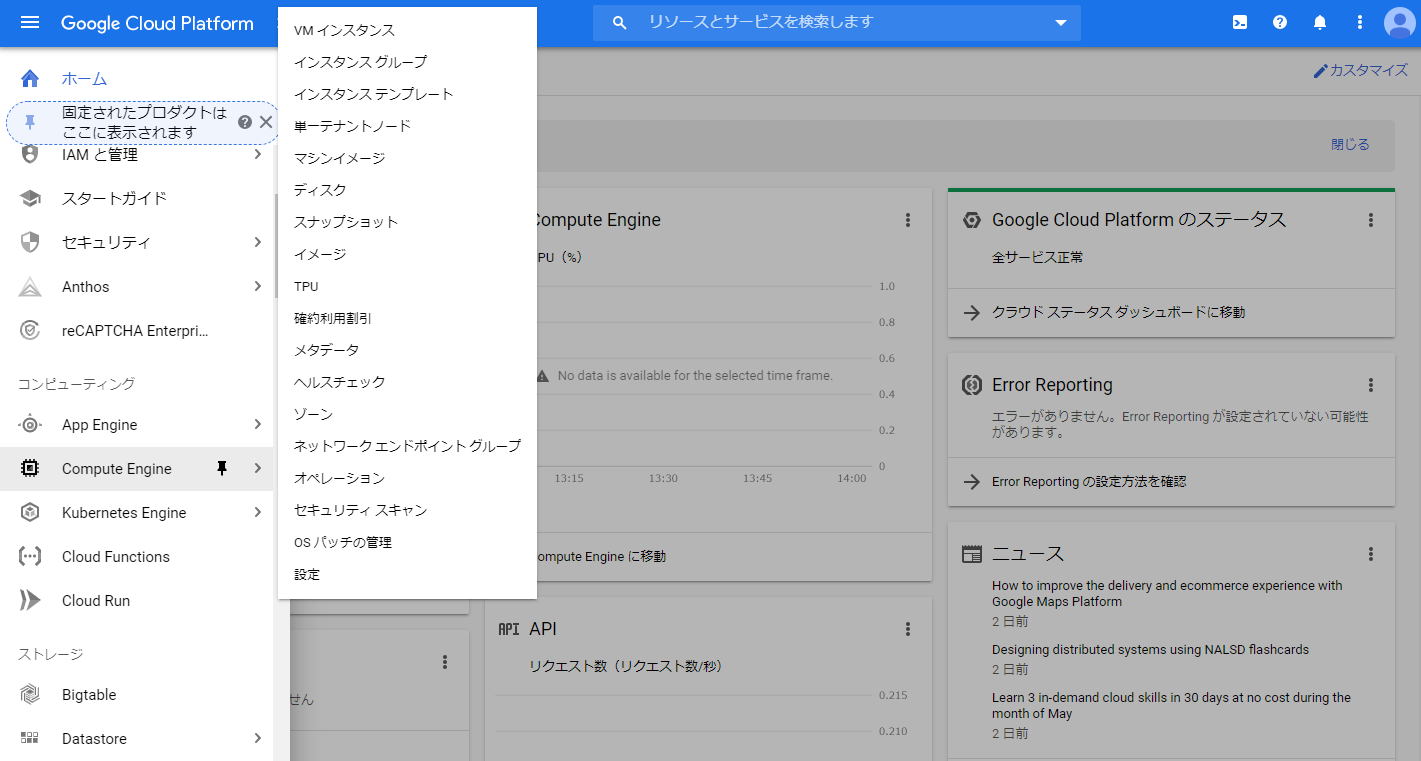
Task: Expand the App Engine submenu arrow
Action: pos(257,425)
